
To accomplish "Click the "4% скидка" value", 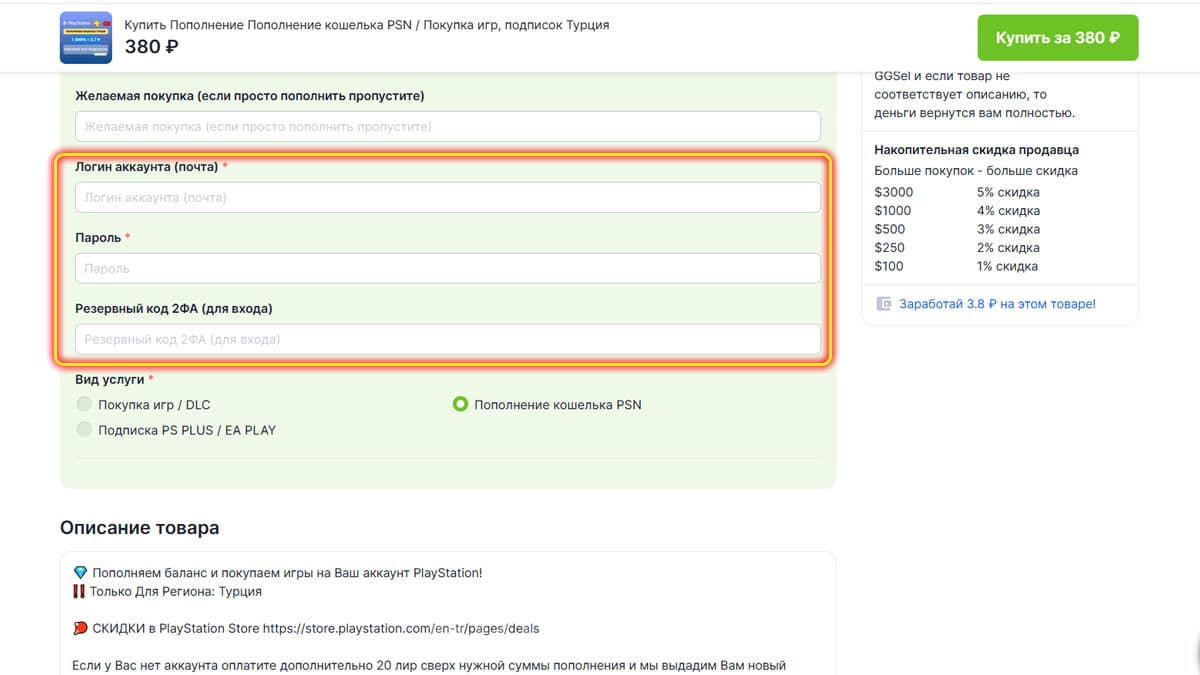I will [1008, 211].
